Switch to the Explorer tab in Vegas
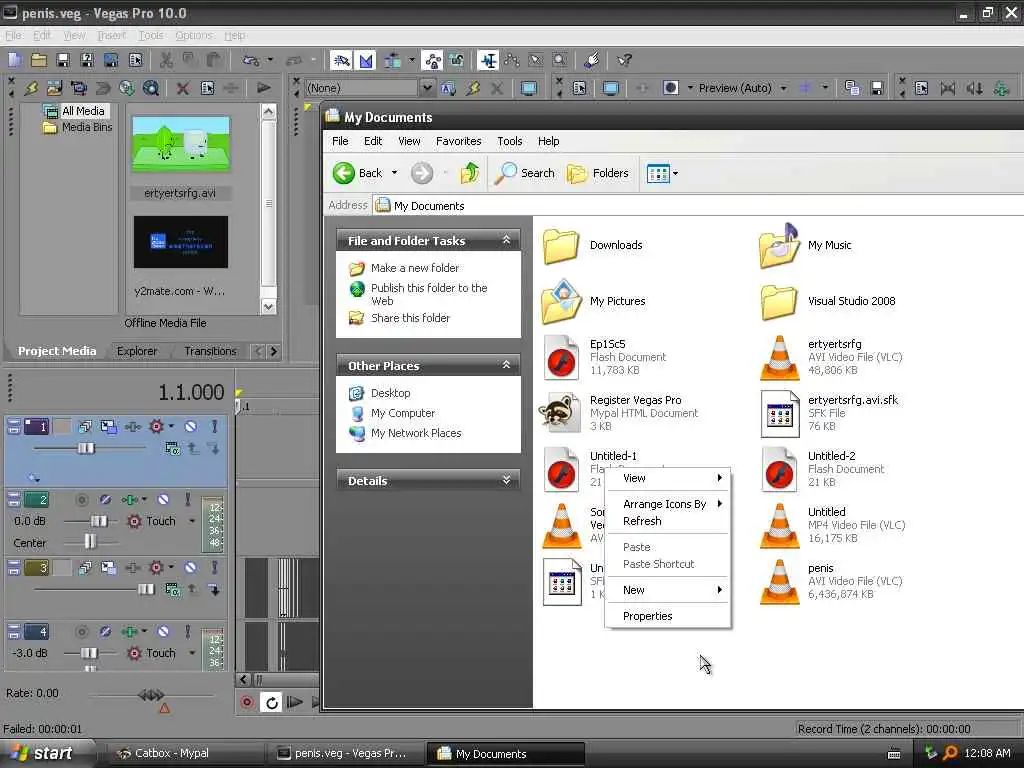The image size is (1024, 768). pyautogui.click(x=136, y=351)
